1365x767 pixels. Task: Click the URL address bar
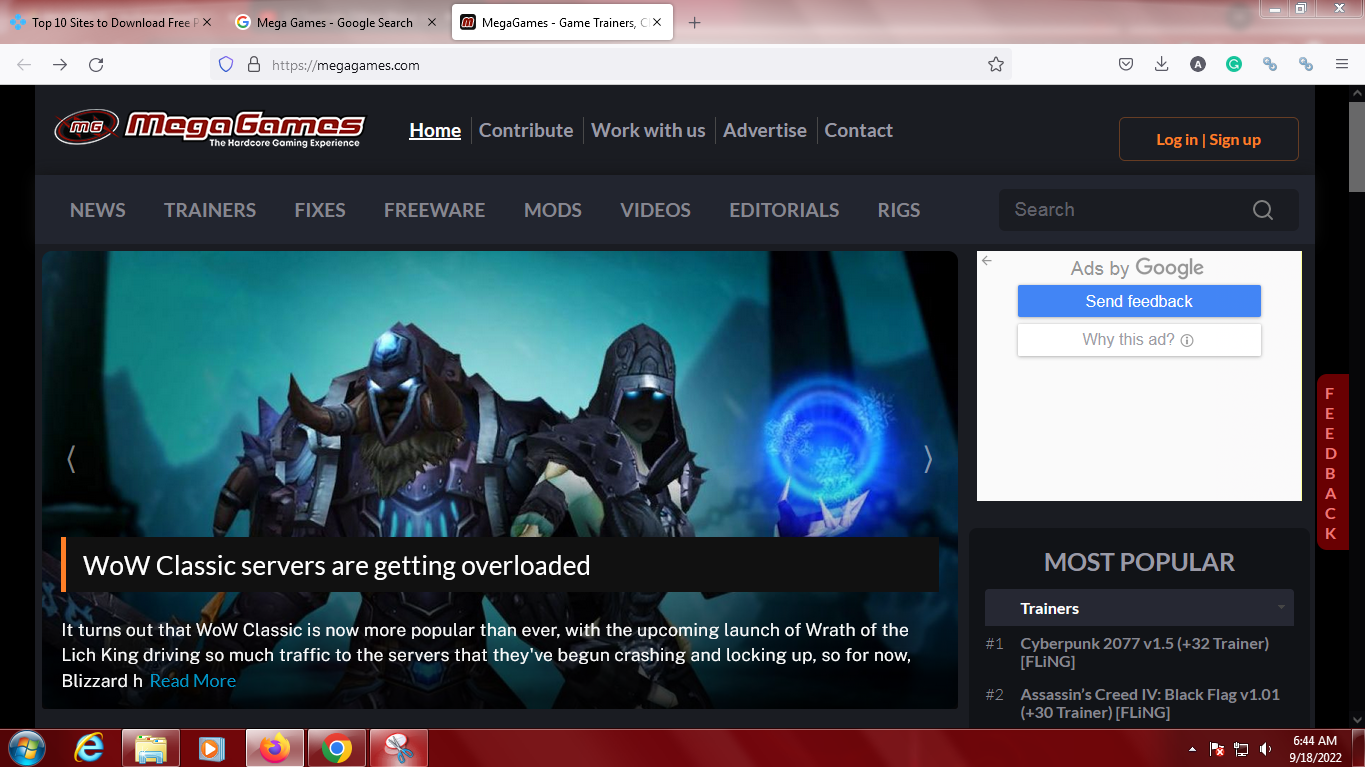(610, 64)
